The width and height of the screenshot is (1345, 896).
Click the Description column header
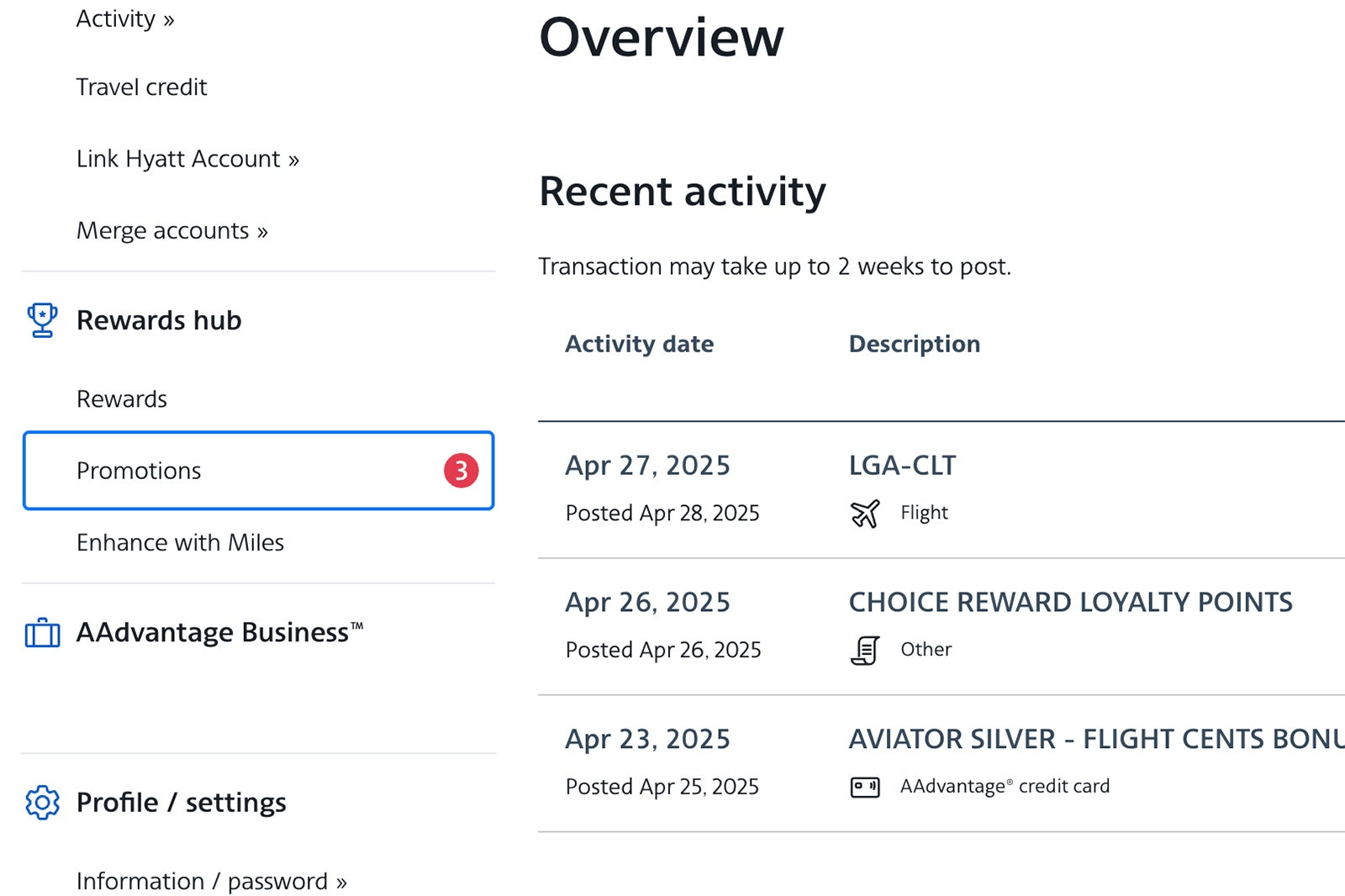pos(914,344)
